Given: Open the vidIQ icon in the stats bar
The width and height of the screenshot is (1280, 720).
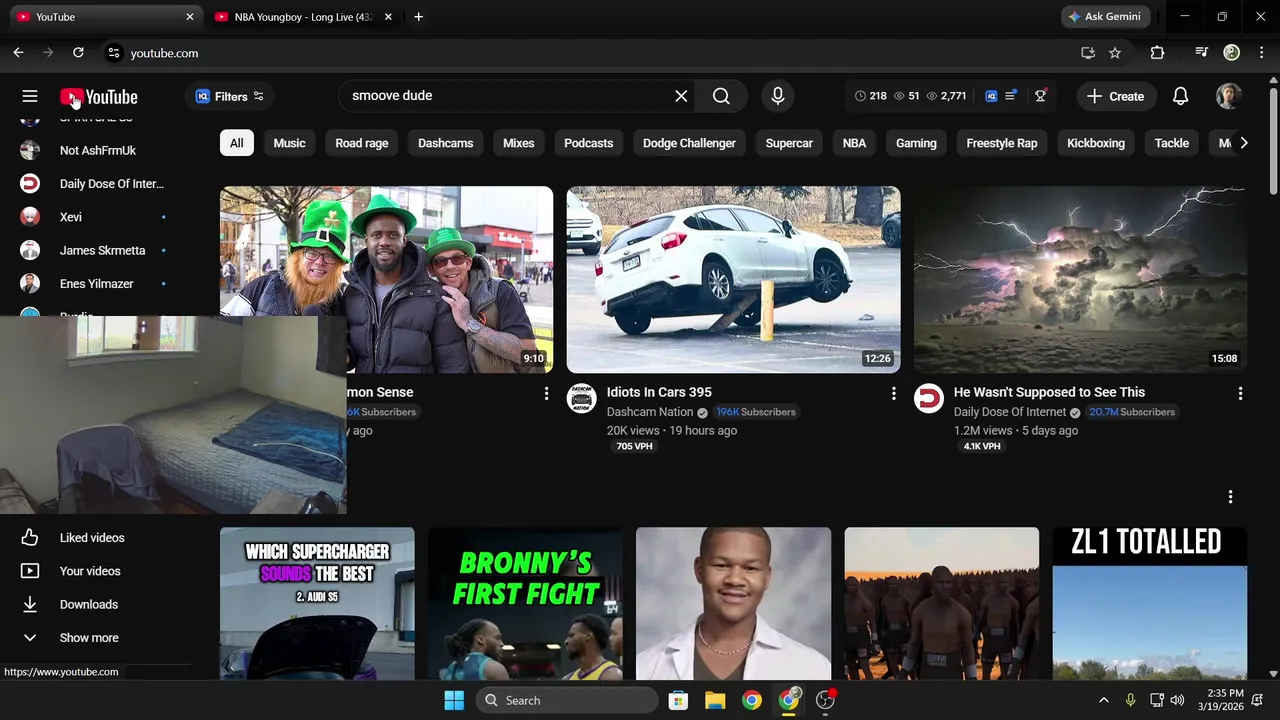Looking at the screenshot, I should (x=991, y=96).
